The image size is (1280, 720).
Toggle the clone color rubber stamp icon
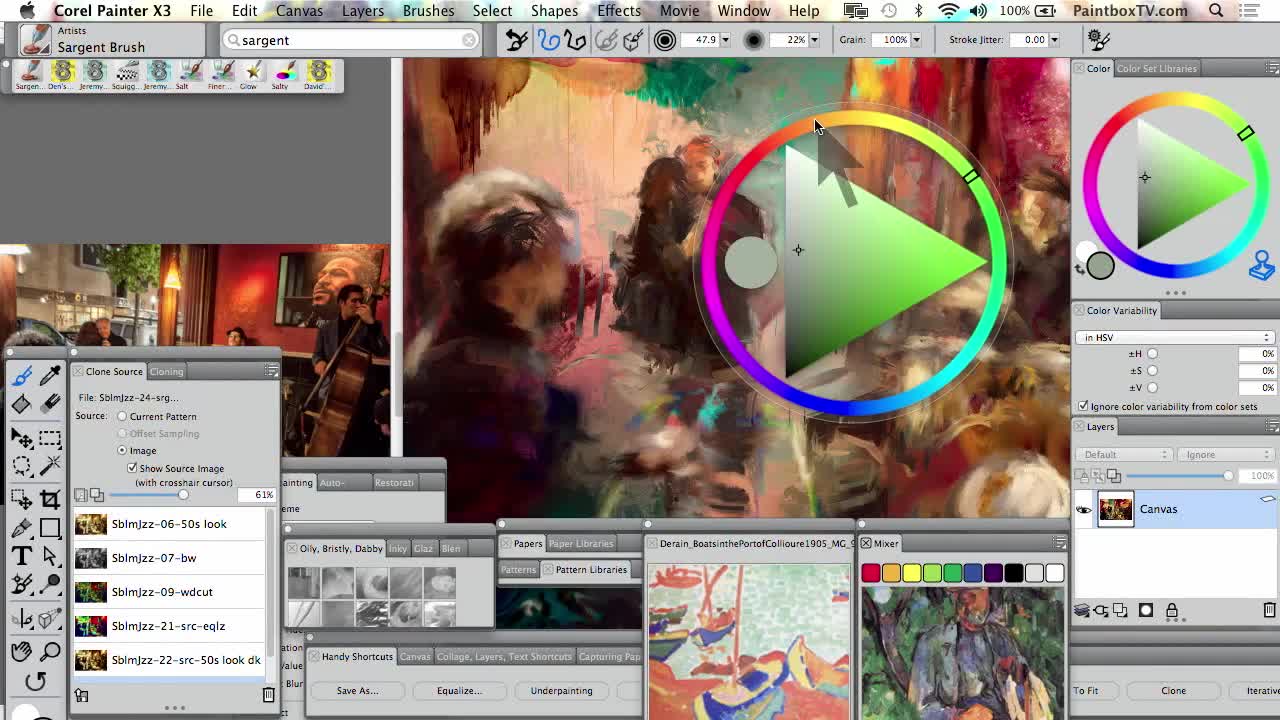1262,266
